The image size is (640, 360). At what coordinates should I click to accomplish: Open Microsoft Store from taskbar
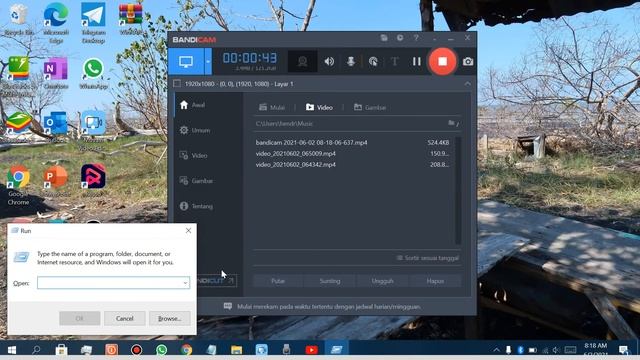(x=62, y=350)
